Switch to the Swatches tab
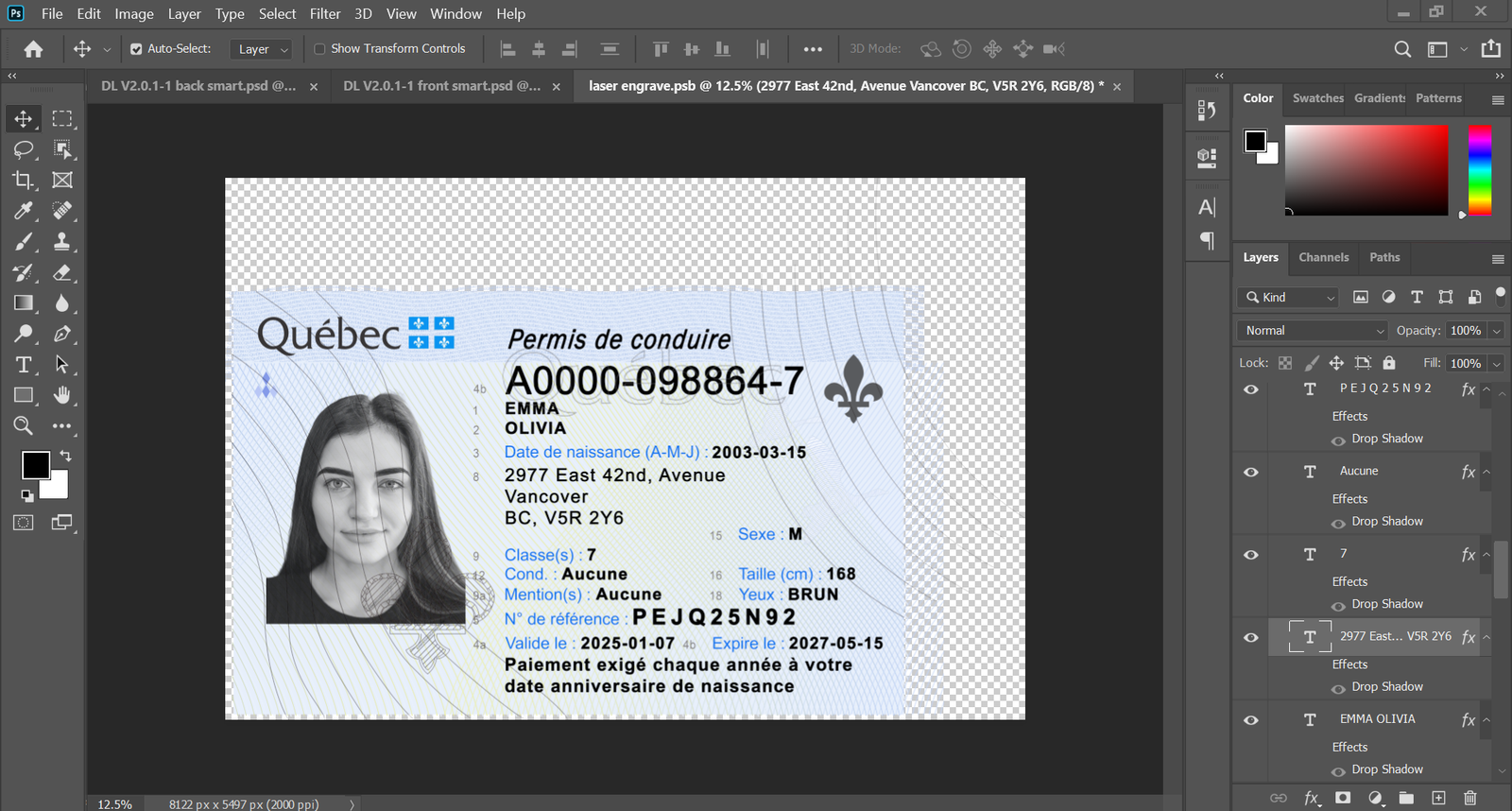The width and height of the screenshot is (1512, 811). (x=1317, y=98)
